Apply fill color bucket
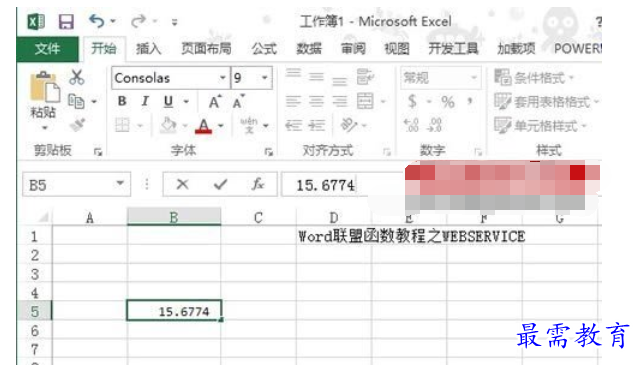638x367 pixels. 168,125
